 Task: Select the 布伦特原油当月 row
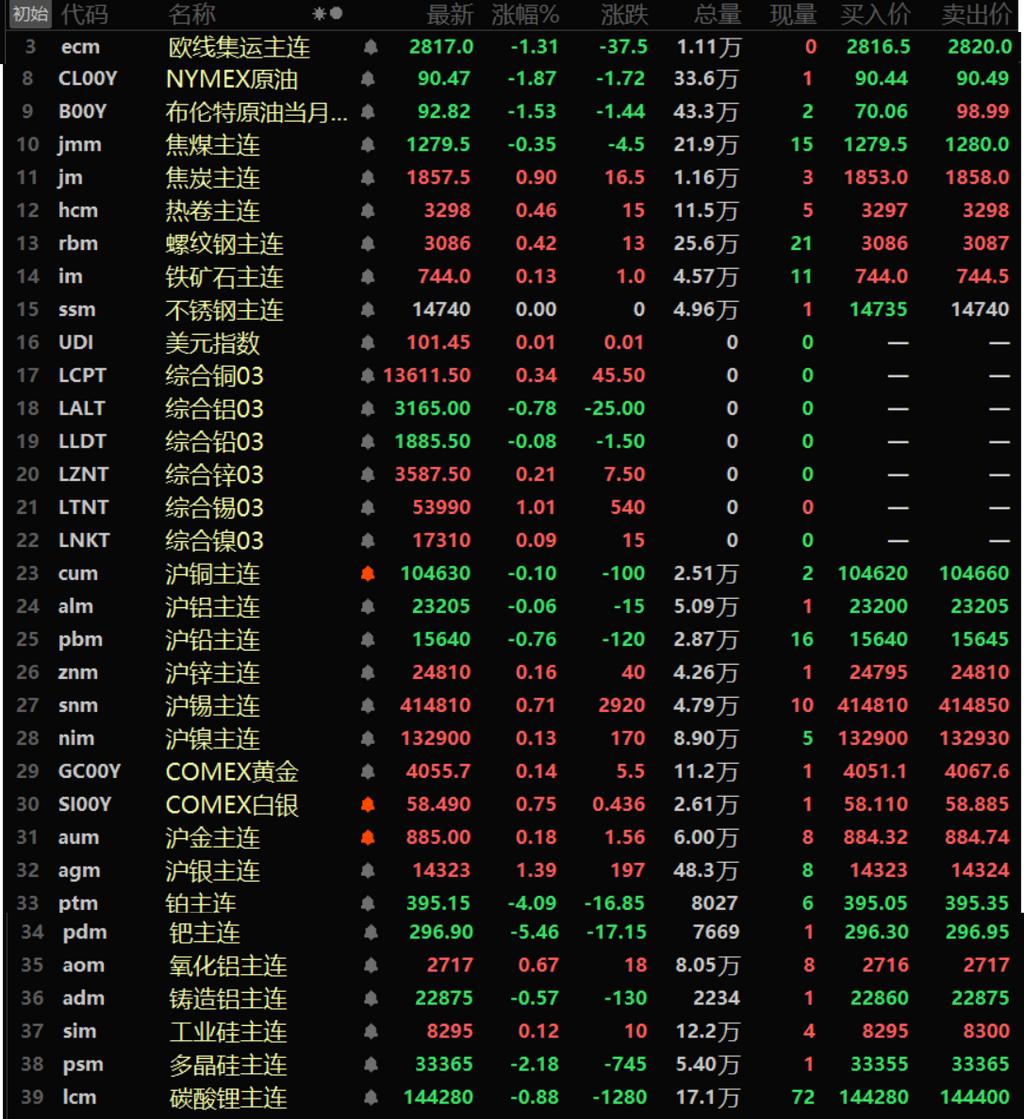[514, 112]
